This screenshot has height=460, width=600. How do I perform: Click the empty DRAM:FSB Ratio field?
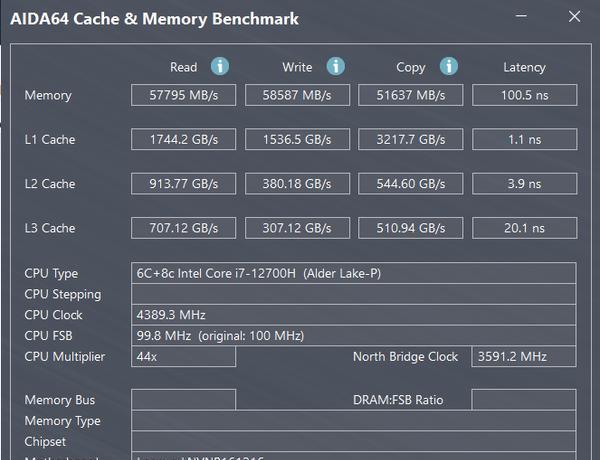pos(524,400)
